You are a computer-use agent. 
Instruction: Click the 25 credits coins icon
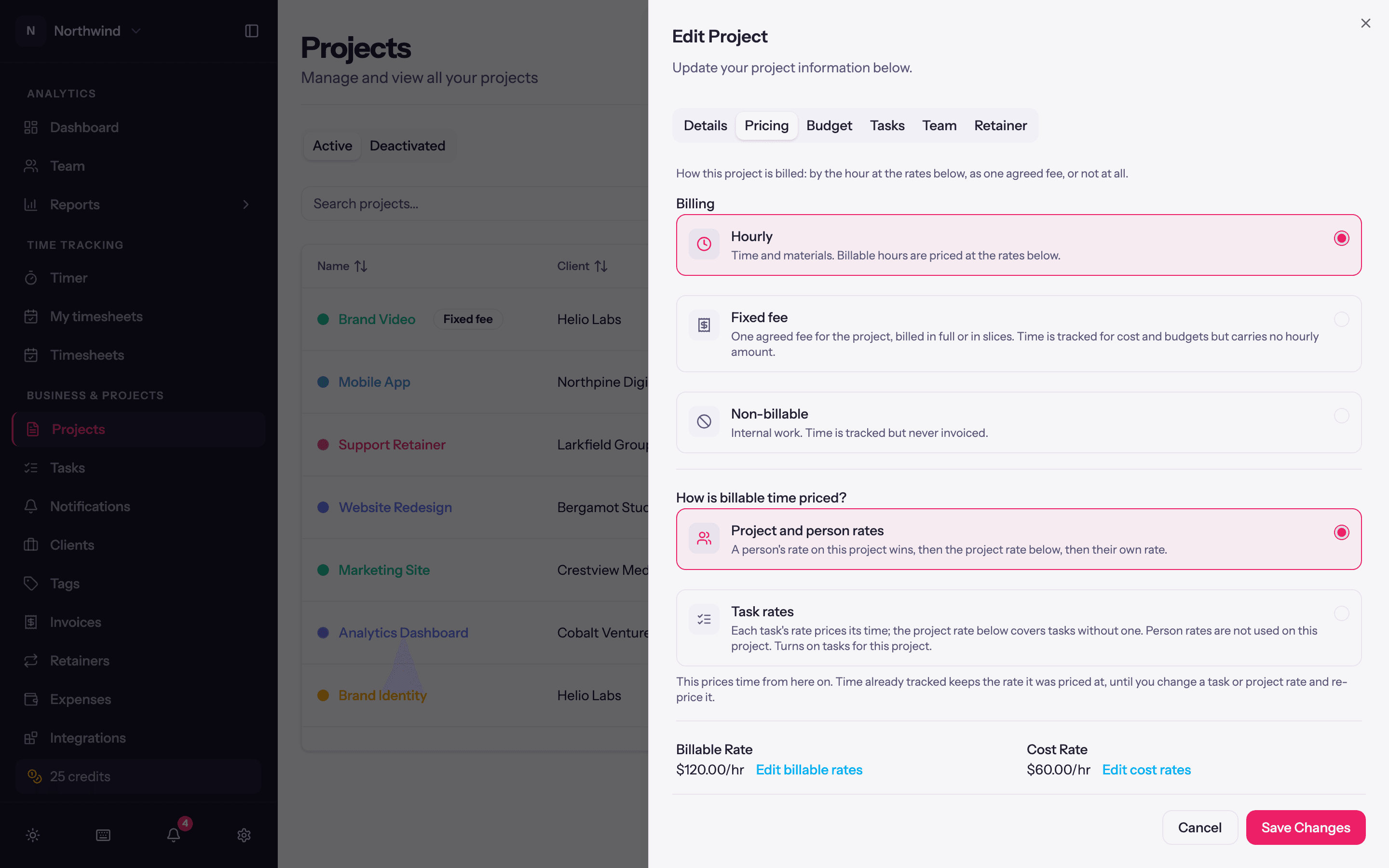click(34, 776)
